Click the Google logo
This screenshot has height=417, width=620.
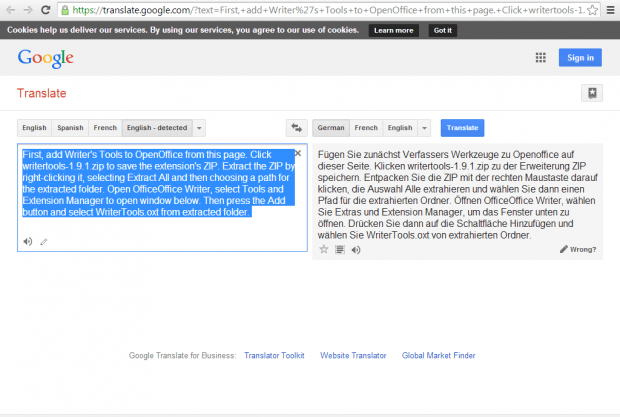(x=45, y=58)
